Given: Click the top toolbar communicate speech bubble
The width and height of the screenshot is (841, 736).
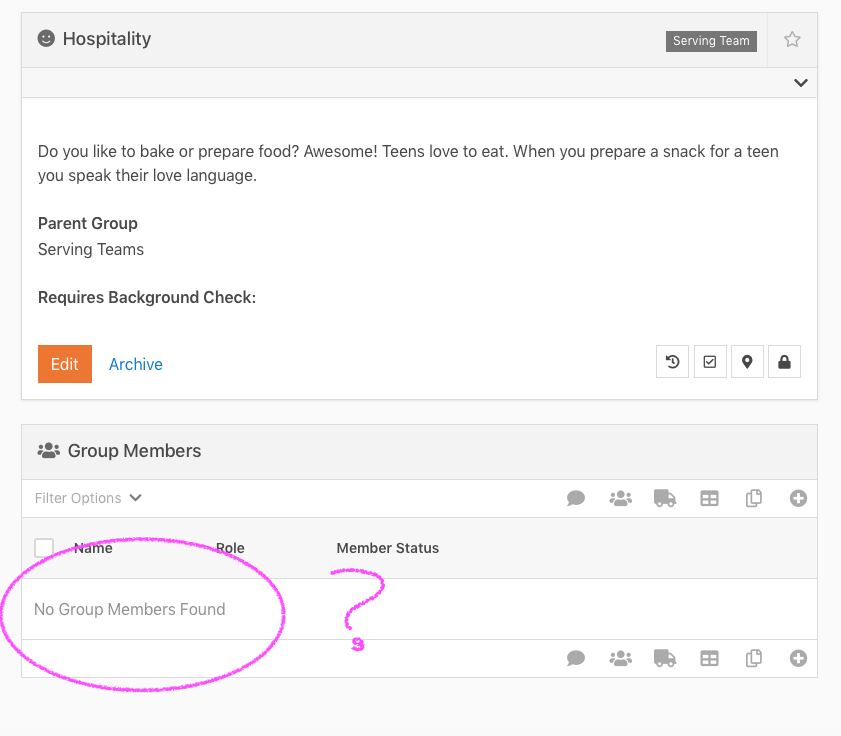Looking at the screenshot, I should (x=576, y=498).
